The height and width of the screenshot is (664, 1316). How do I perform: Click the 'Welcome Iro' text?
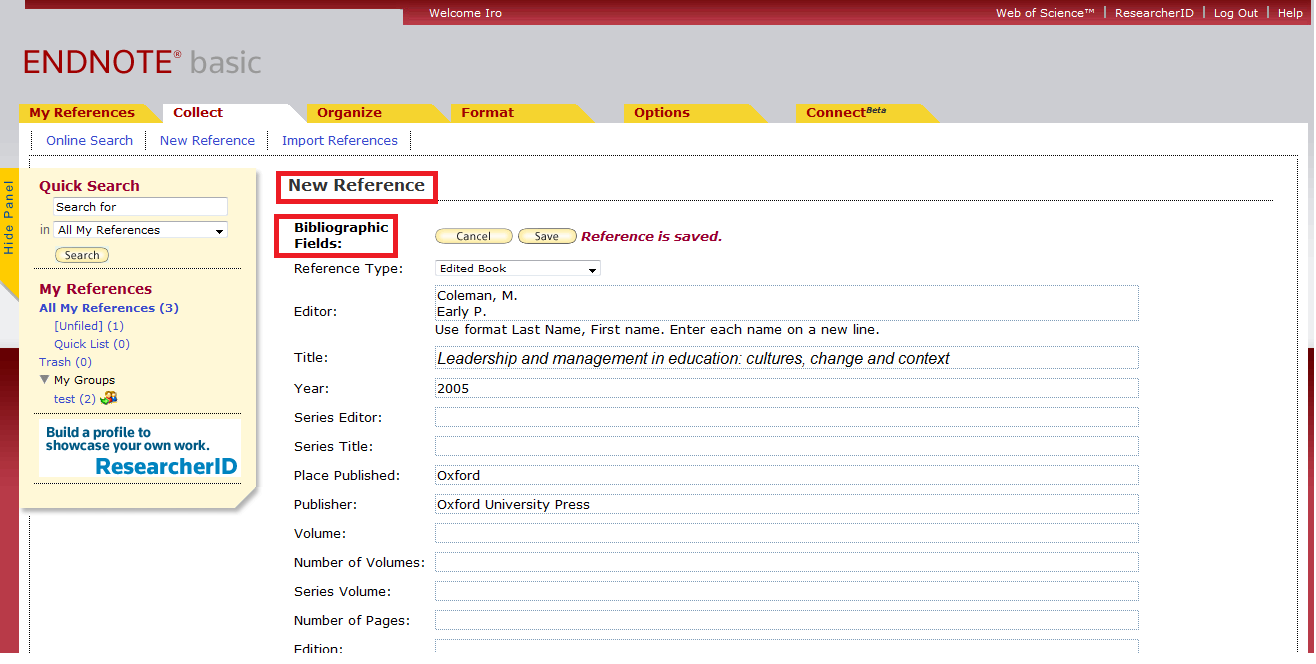[465, 13]
